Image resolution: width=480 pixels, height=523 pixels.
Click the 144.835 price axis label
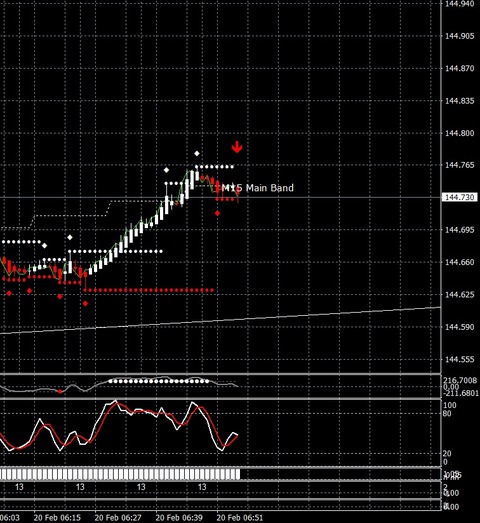click(x=460, y=101)
